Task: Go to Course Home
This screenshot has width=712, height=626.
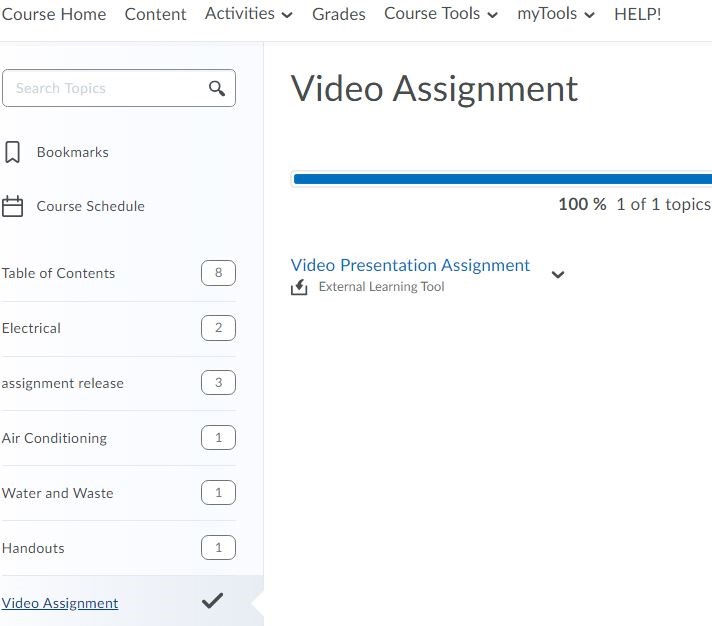Action: [x=54, y=14]
